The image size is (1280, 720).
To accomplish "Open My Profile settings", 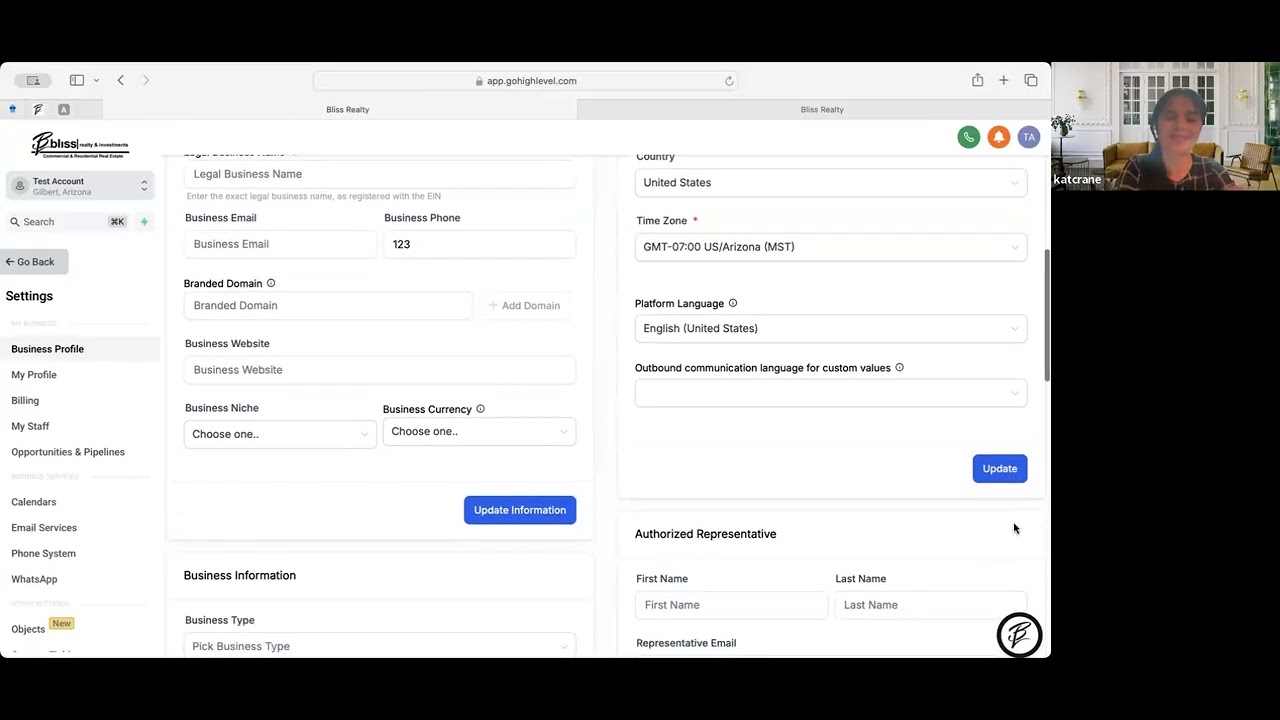I will [34, 375].
